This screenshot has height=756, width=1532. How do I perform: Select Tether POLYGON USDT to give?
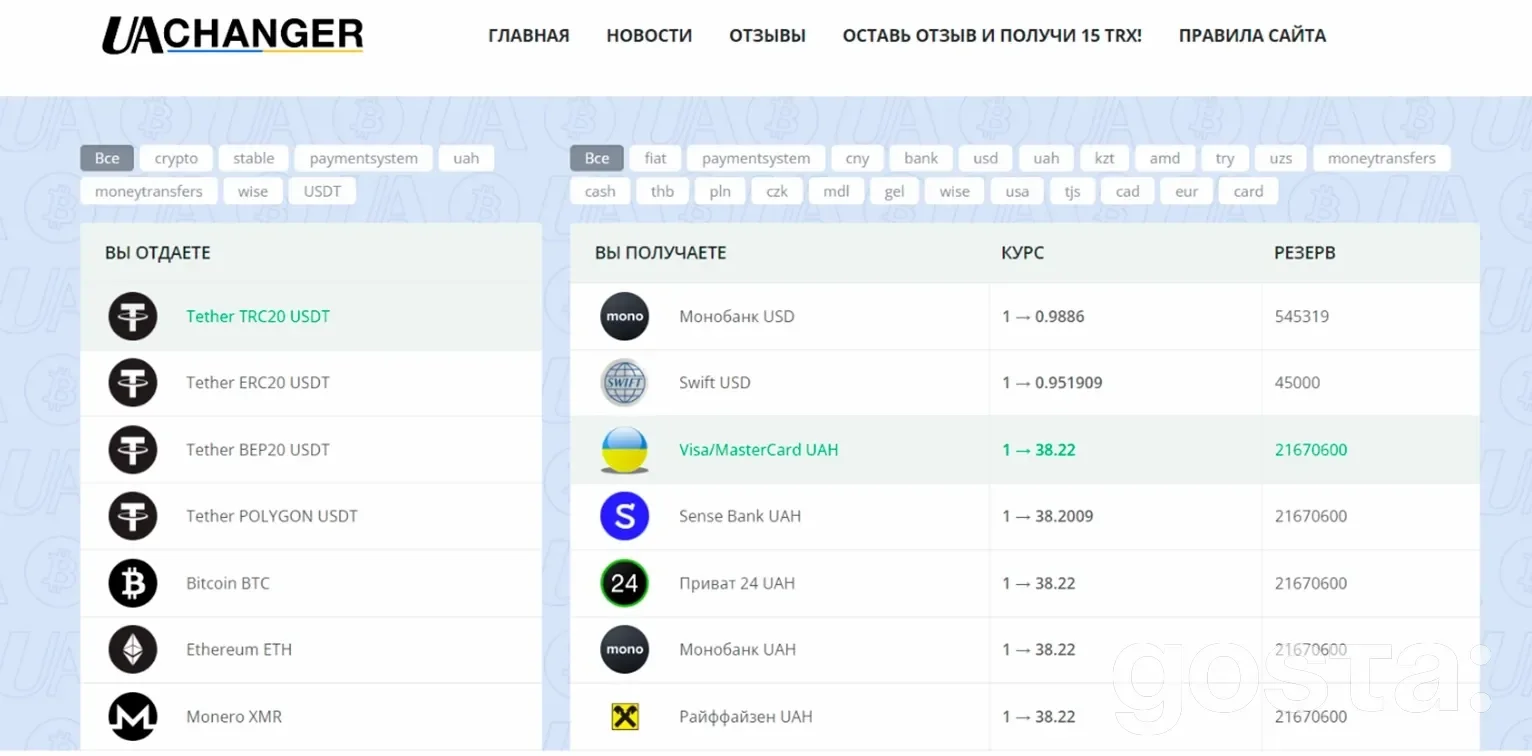(x=311, y=516)
